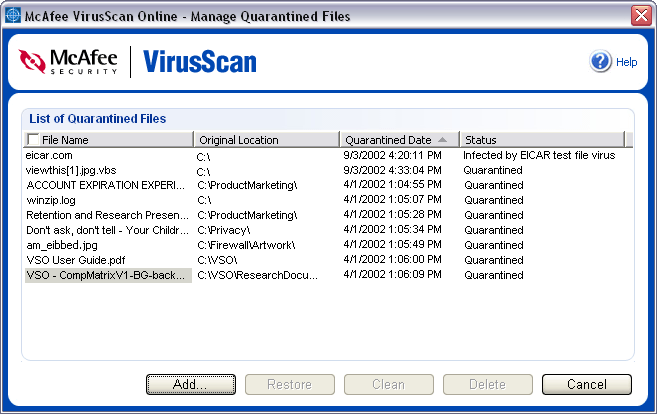Click date 9/3/2002 4:20:11 PM
This screenshot has height=414, width=657.
pyautogui.click(x=392, y=155)
